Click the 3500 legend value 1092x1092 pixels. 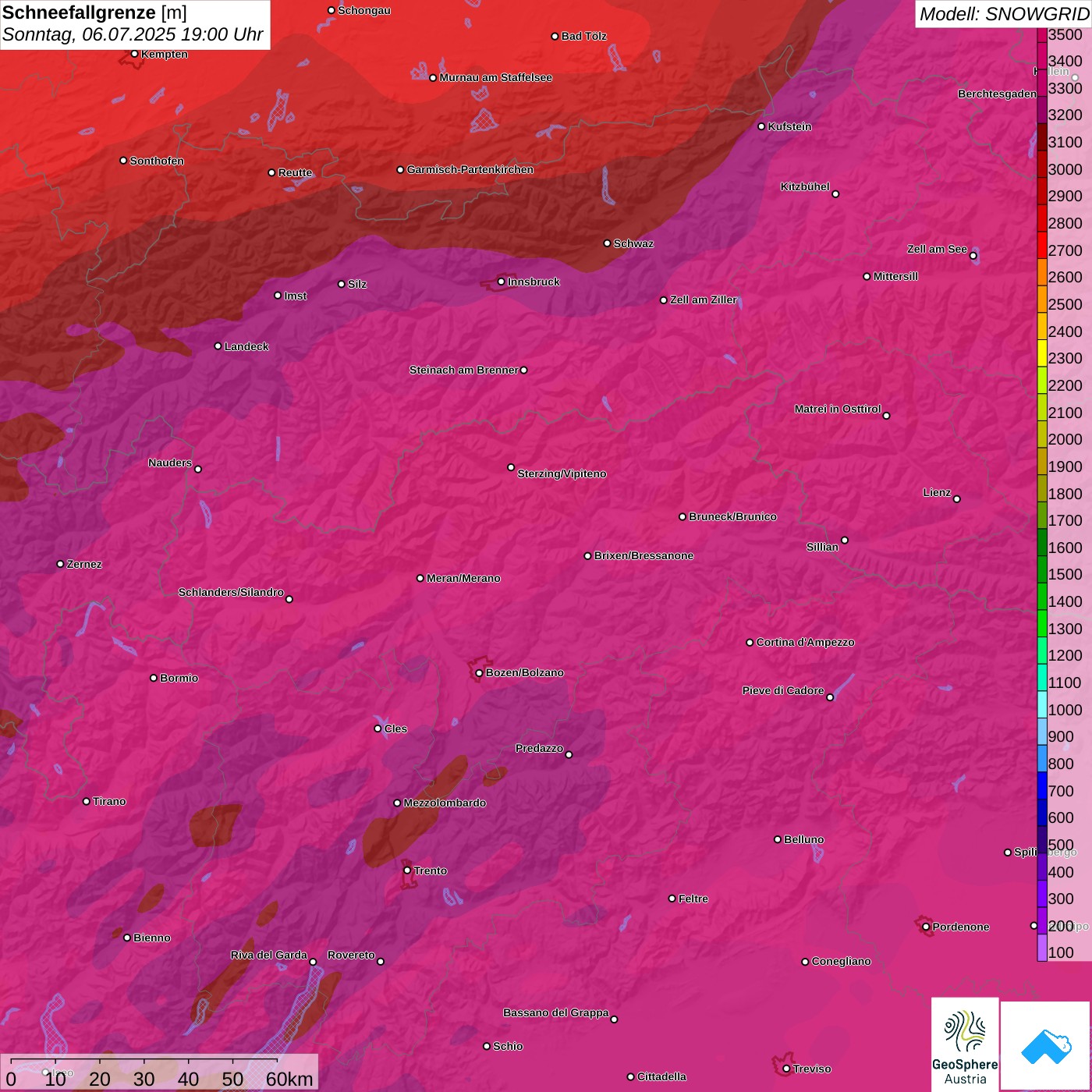pos(1065,34)
